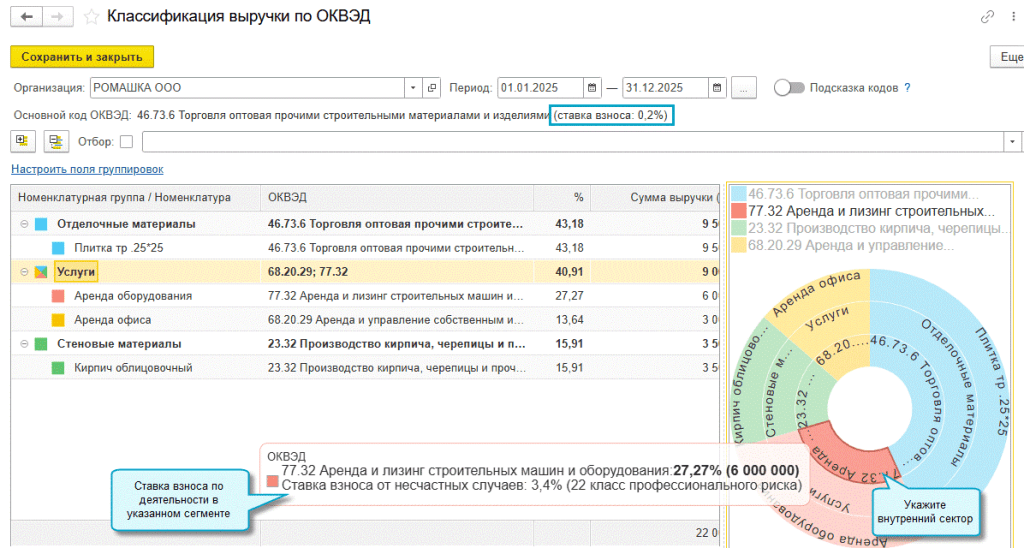Screen dimensions: 1024x548
Task: Show the blue question mark code hint help
Action: pyautogui.click(x=907, y=88)
